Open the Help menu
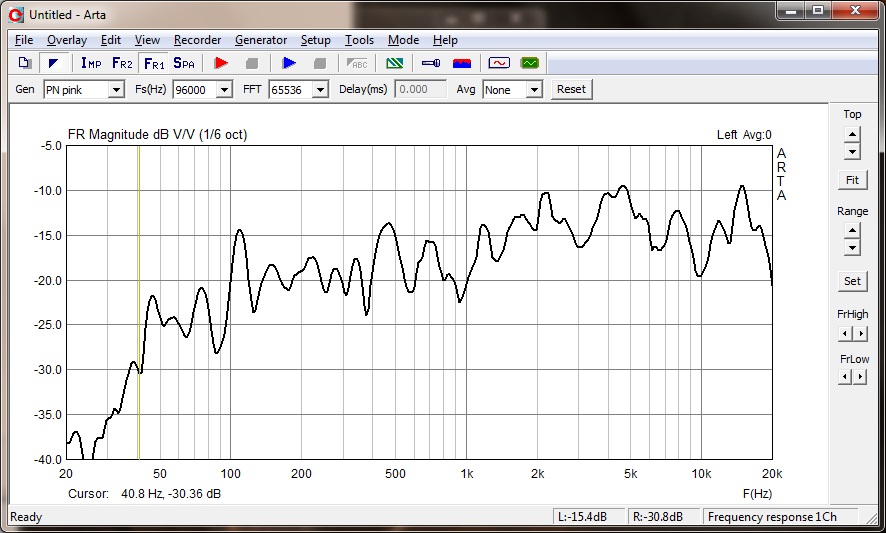The width and height of the screenshot is (886, 533). [x=445, y=40]
